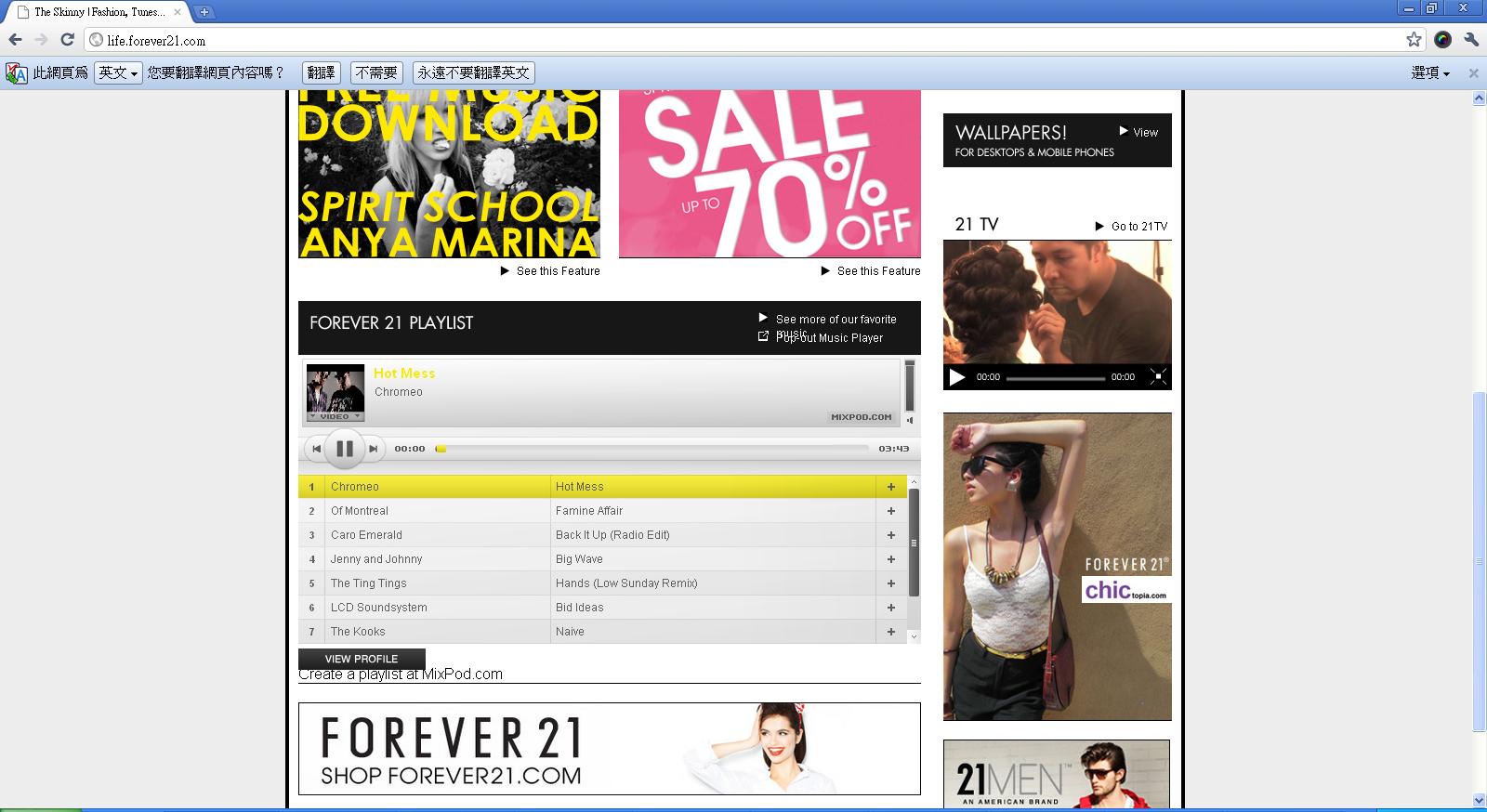Click the Hot Mess album video thumbnail
This screenshot has height=812, width=1487.
point(336,394)
